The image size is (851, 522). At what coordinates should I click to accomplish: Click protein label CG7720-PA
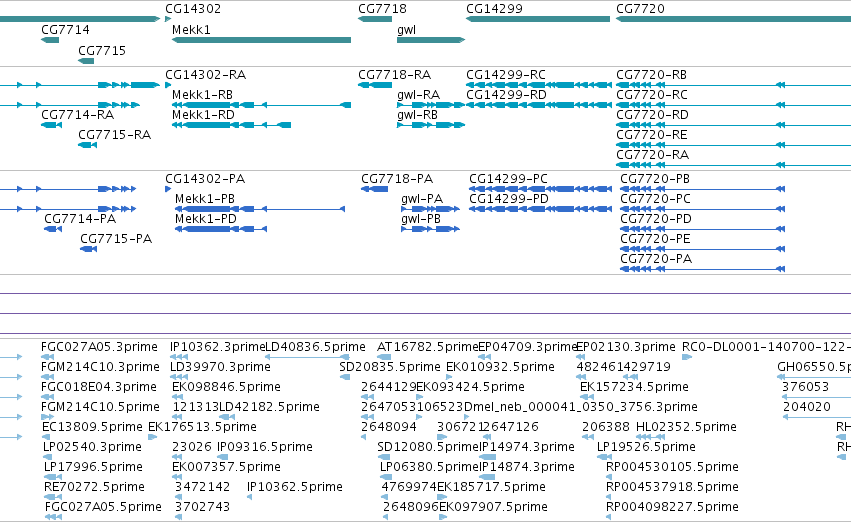[656, 259]
